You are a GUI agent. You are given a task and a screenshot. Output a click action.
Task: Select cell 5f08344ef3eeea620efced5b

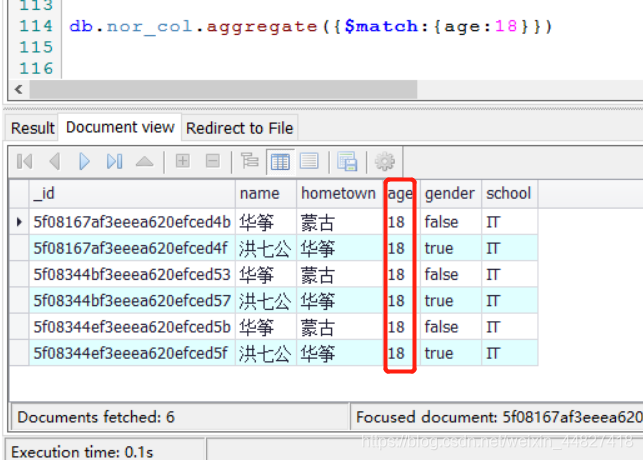tap(132, 327)
